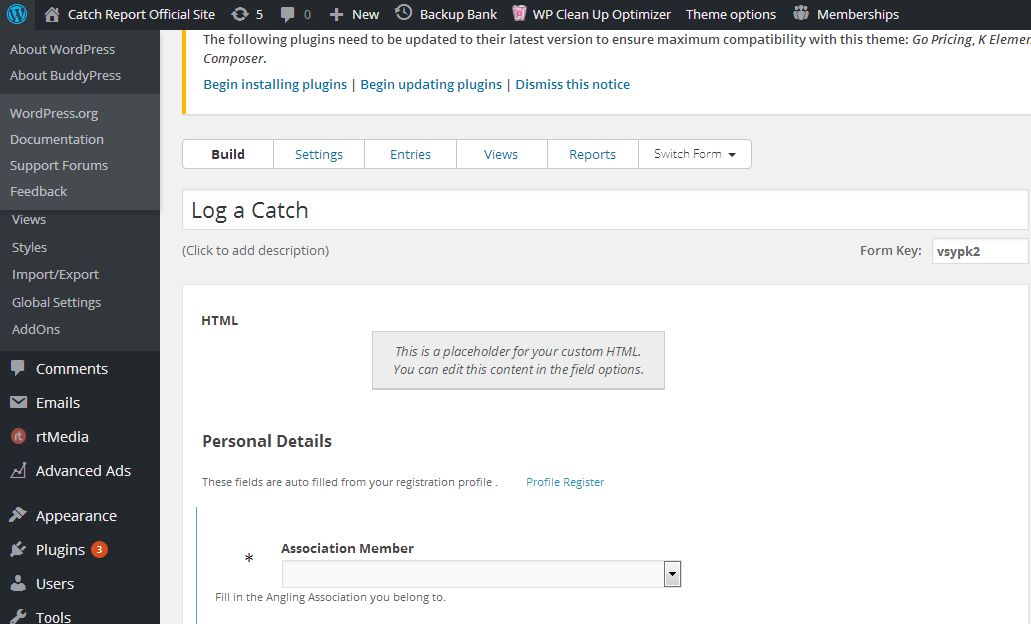1031x624 pixels.
Task: Click the comments bubble icon in top bar
Action: pyautogui.click(x=288, y=14)
